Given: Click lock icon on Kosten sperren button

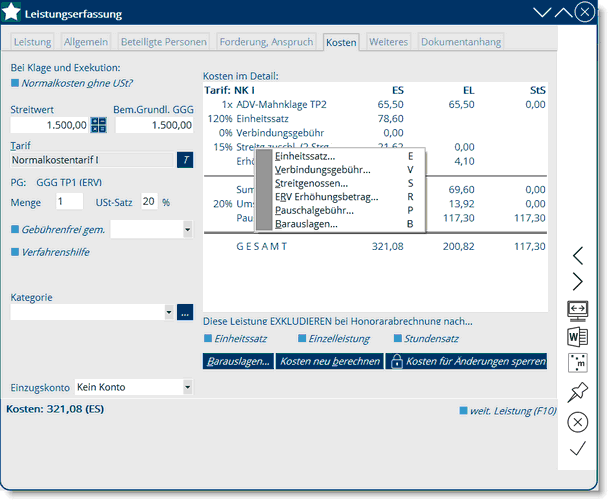Looking at the screenshot, I should coord(397,361).
